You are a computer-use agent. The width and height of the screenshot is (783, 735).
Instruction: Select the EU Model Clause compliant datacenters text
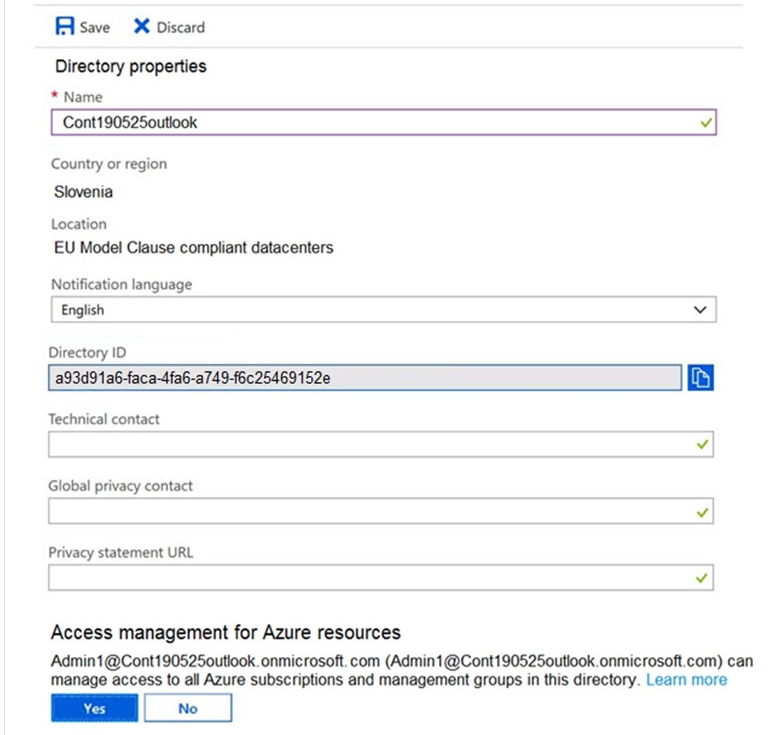[194, 248]
